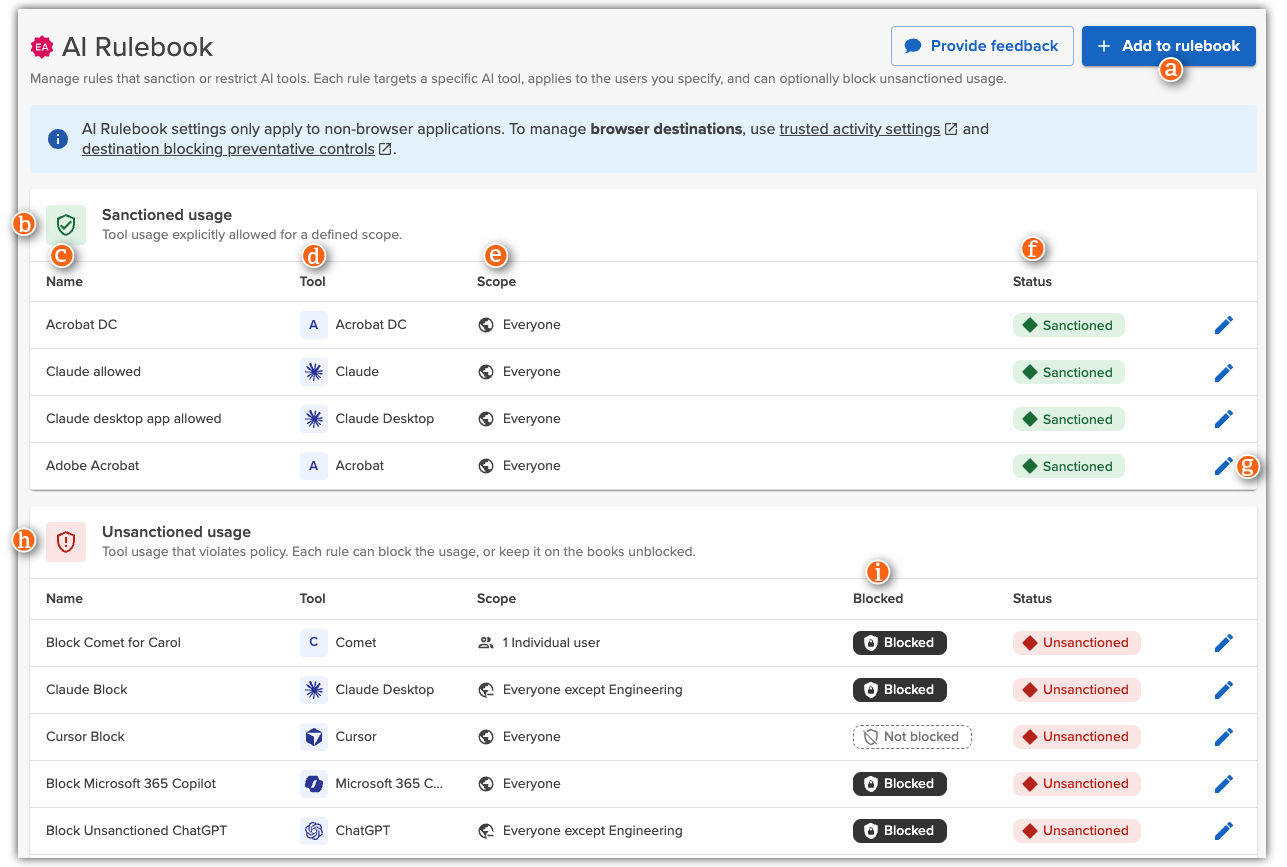Select the Claude allowed rule name
This screenshot has height=867, width=1287.
pos(93,372)
